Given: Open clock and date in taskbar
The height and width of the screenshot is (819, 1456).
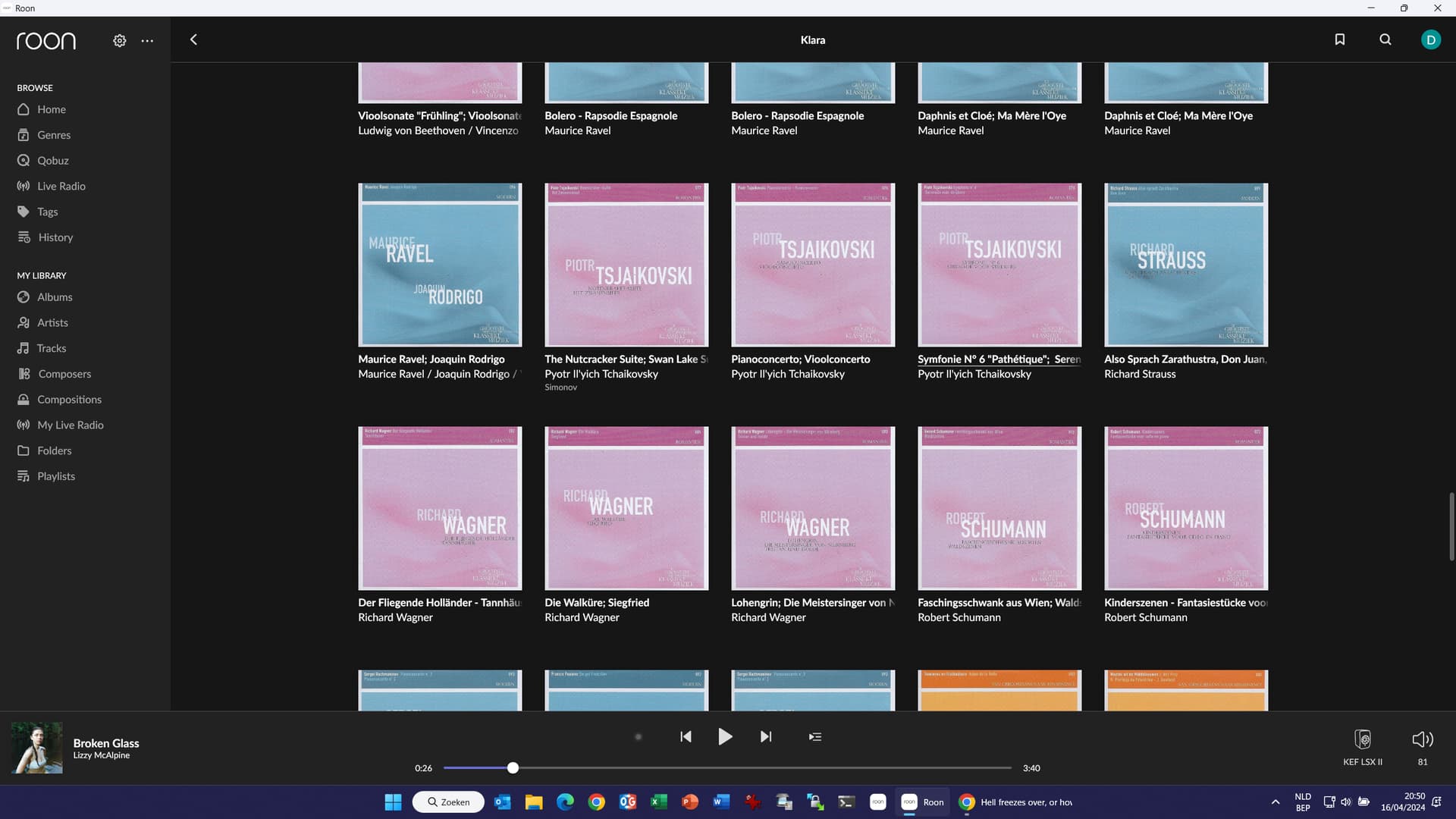Looking at the screenshot, I should 1403,802.
